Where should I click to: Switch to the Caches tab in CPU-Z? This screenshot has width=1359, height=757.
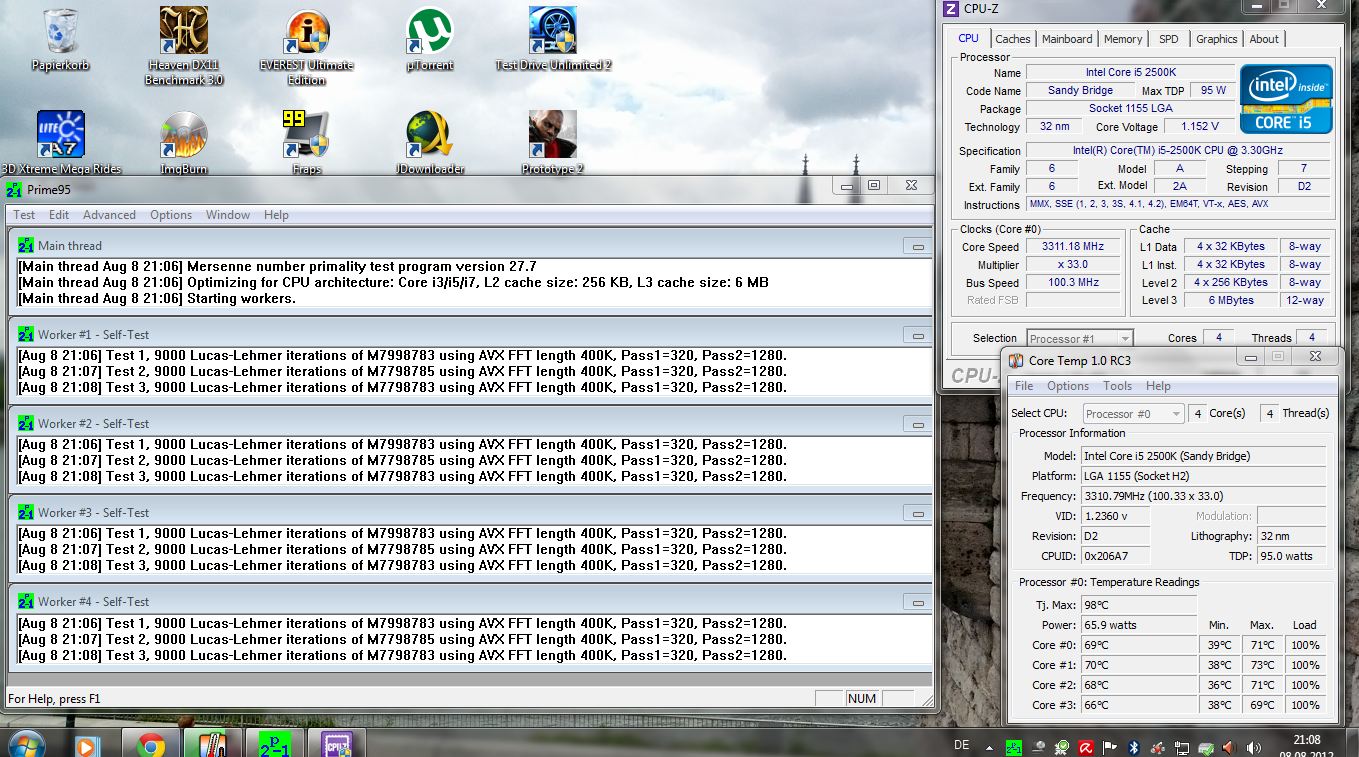coord(1012,39)
